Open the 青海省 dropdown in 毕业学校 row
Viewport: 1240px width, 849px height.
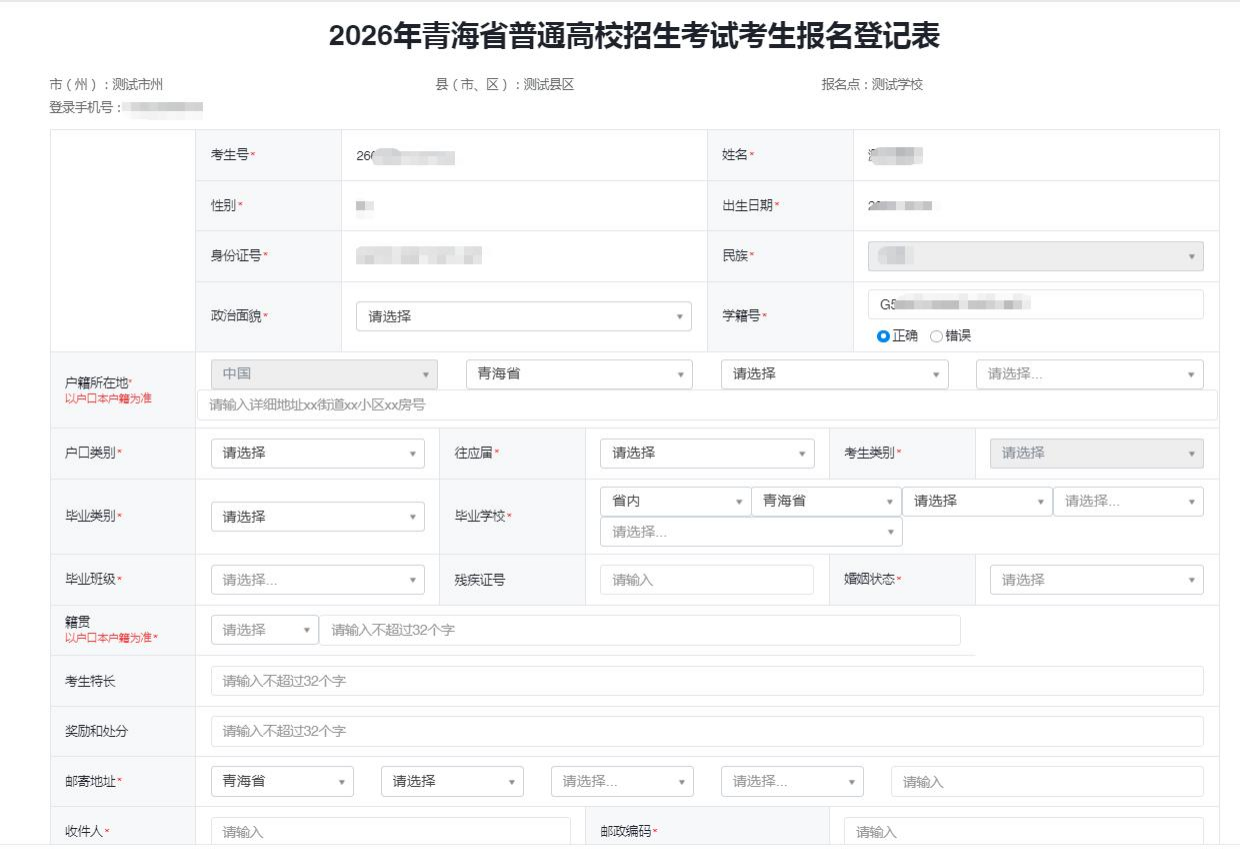pyautogui.click(x=826, y=501)
